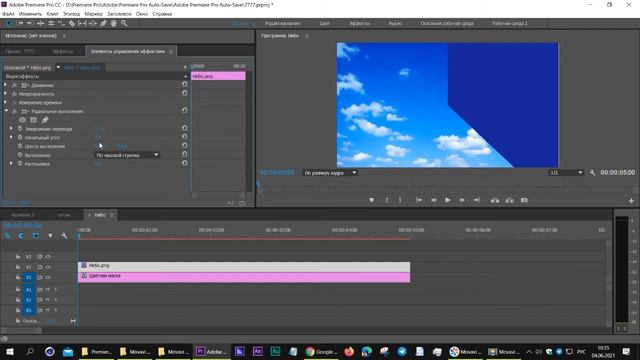The width and height of the screenshot is (640, 360).
Task: Solo audio track A2
Action: (x=56, y=300)
